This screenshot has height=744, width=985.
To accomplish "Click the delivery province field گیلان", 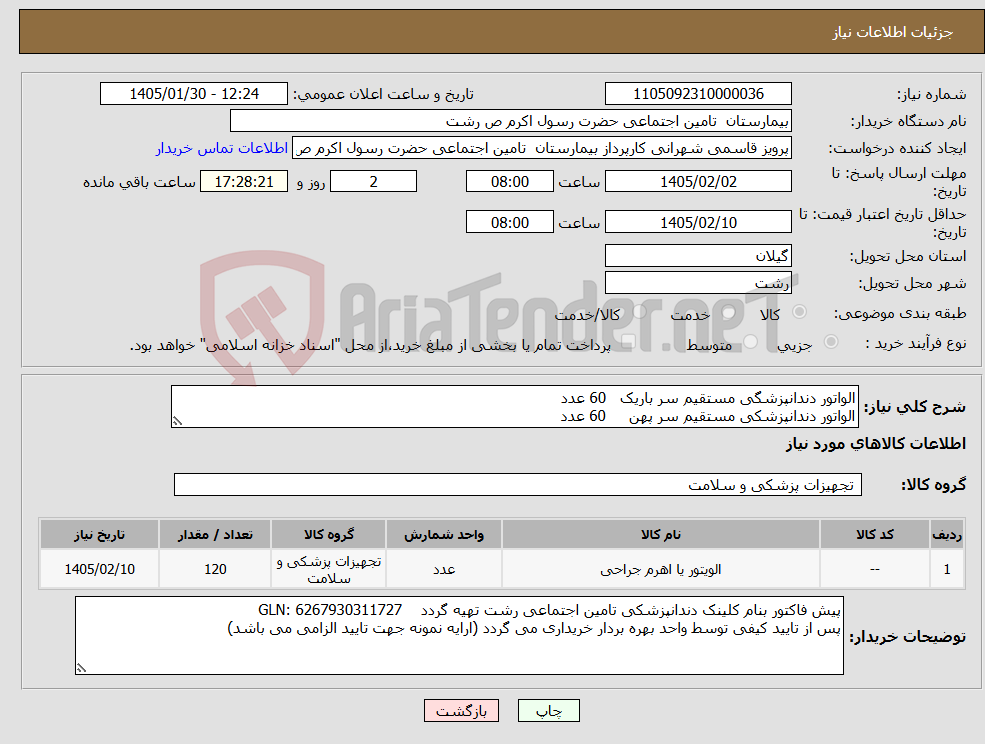I will tap(698, 256).
